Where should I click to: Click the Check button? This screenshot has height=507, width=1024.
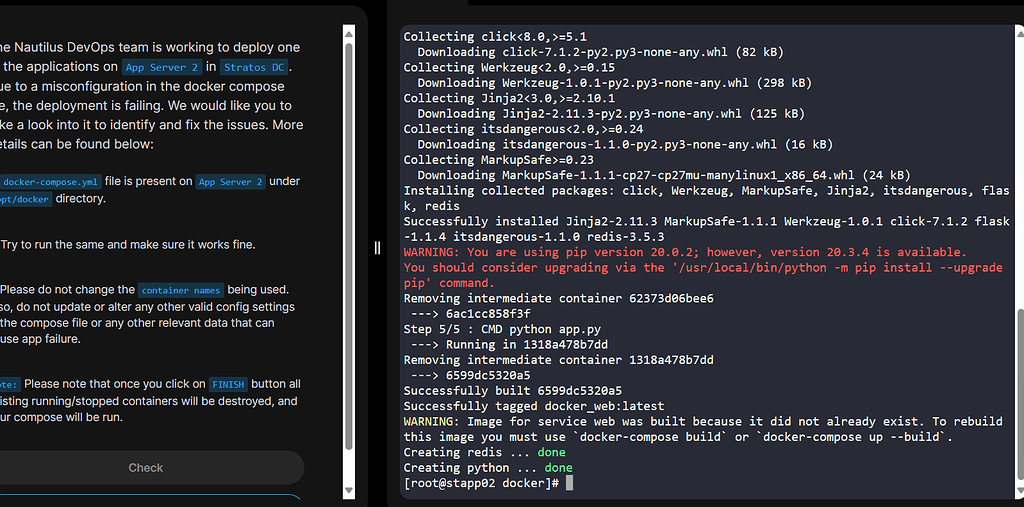(x=146, y=467)
